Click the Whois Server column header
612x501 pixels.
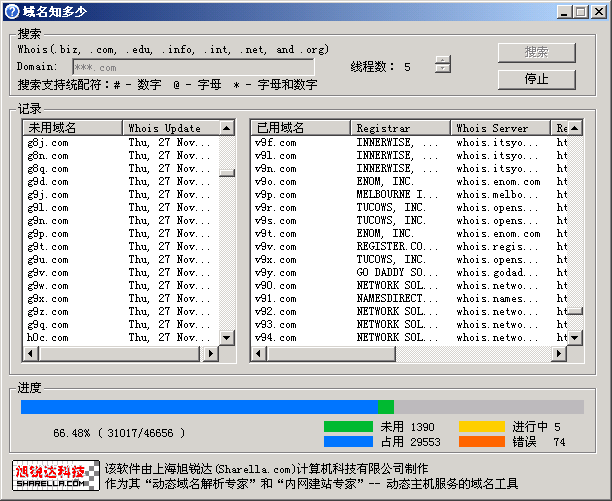pyautogui.click(x=500, y=128)
